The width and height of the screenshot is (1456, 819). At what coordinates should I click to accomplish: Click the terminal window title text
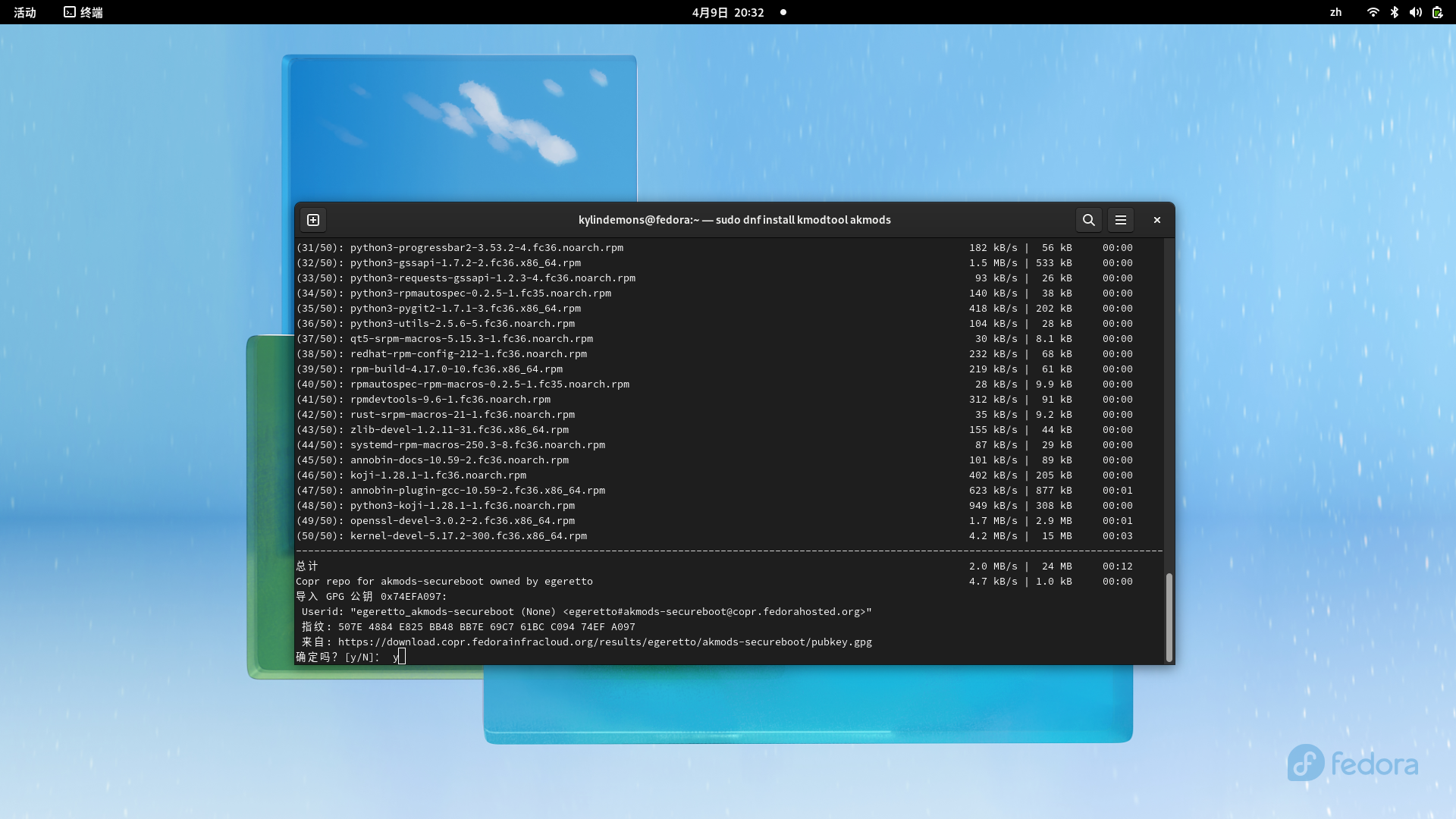(734, 220)
